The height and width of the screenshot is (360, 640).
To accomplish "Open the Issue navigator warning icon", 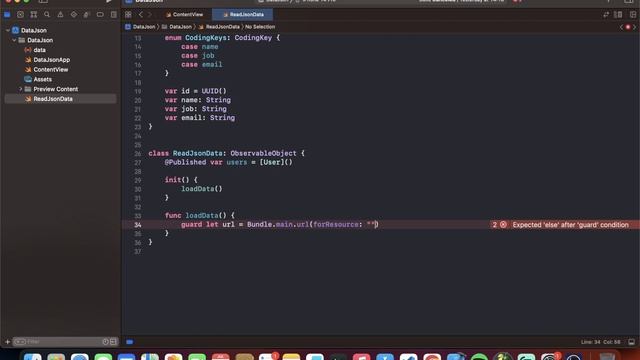I will (x=60, y=15).
